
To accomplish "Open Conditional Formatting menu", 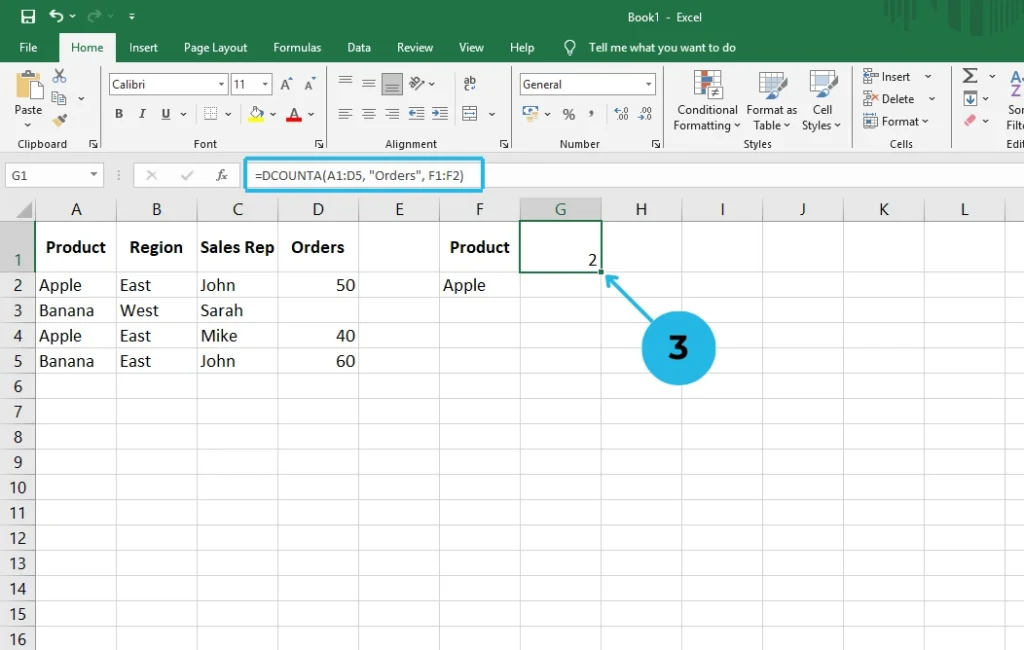I will click(x=707, y=101).
